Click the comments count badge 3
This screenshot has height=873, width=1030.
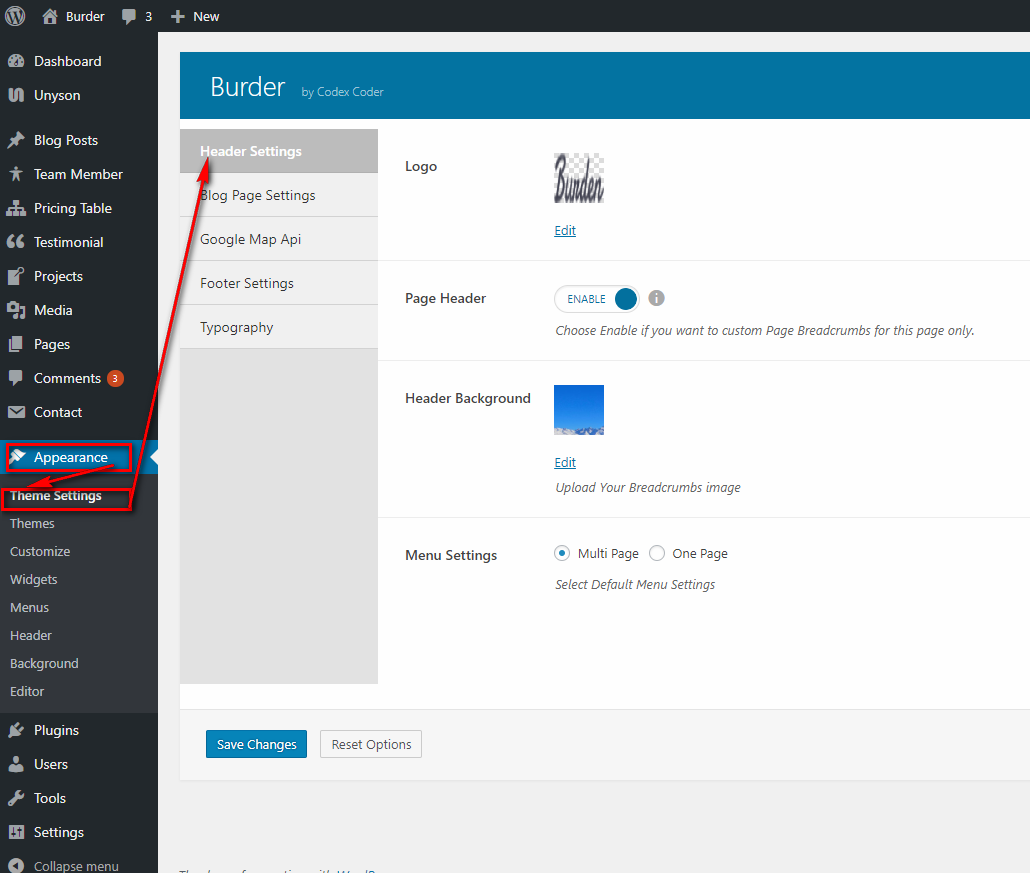point(115,378)
